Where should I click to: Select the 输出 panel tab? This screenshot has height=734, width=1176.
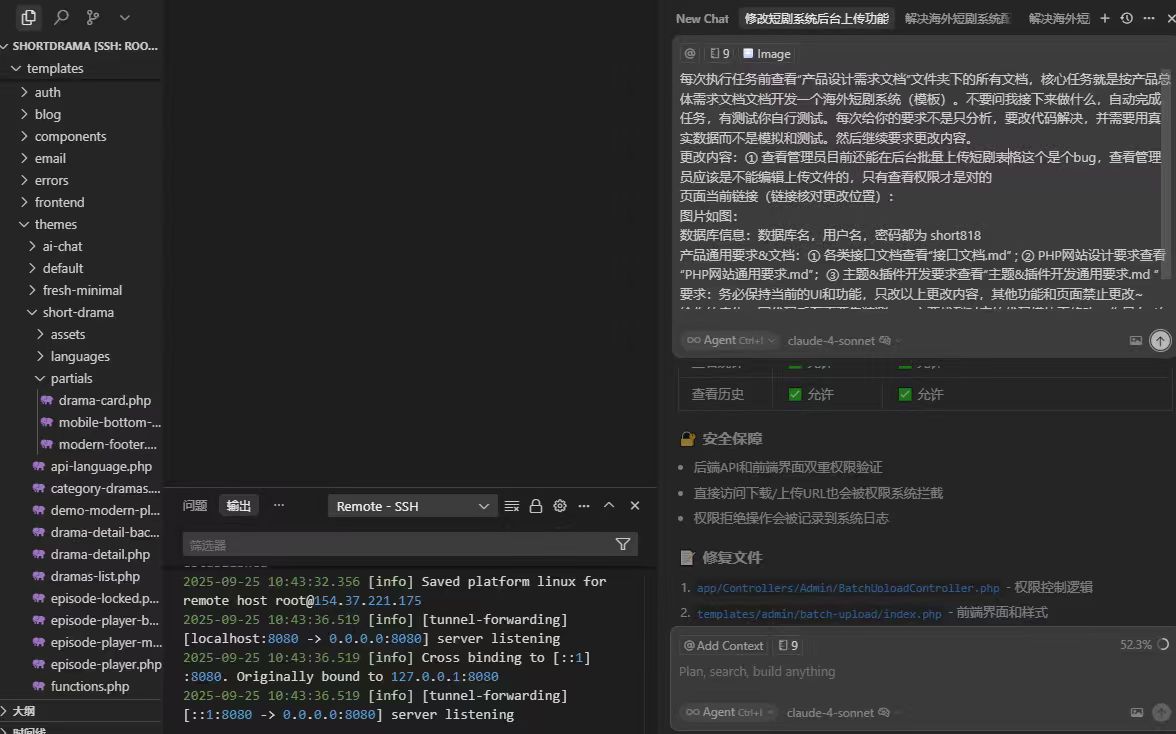click(238, 505)
